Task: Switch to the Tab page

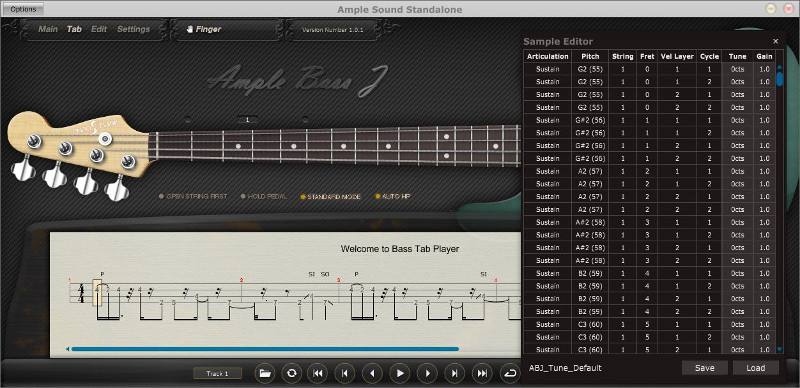Action: pos(74,30)
